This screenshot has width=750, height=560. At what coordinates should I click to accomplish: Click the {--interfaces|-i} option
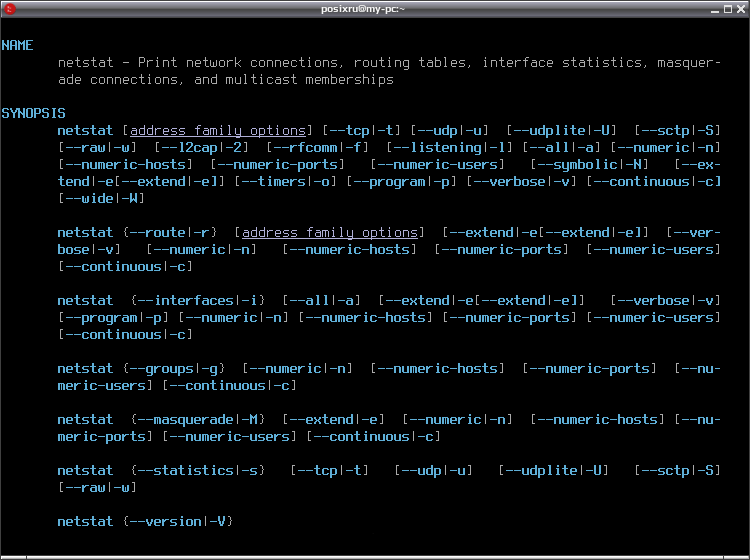pos(198,300)
